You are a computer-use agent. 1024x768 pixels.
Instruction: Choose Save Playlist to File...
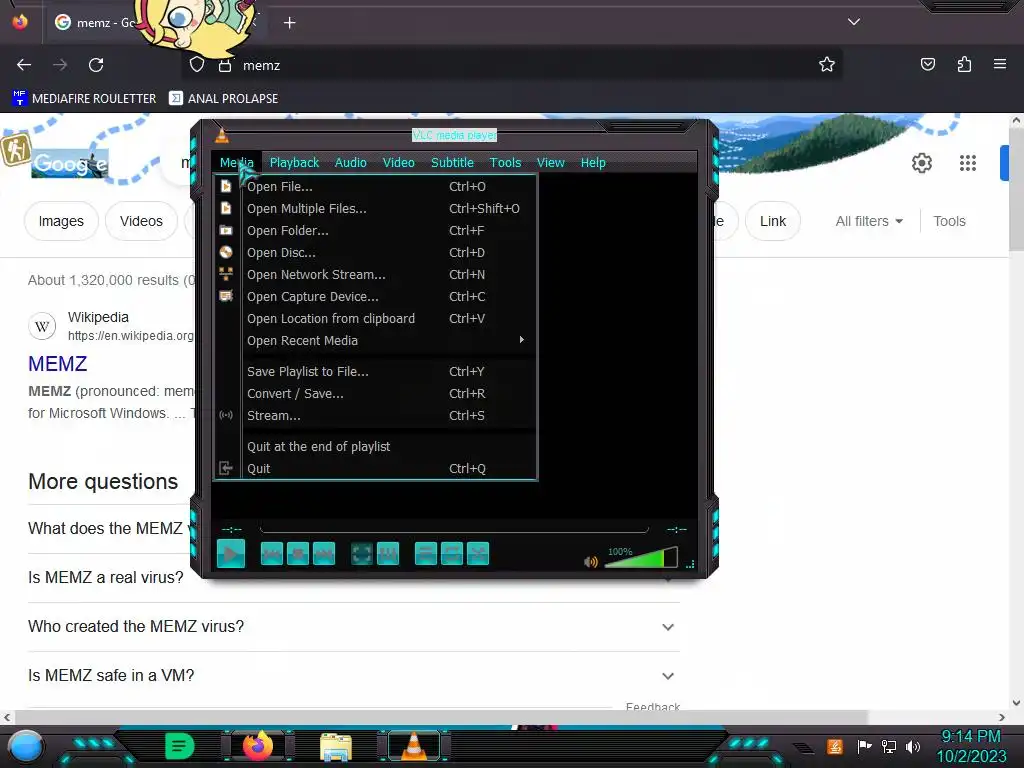point(376,372)
